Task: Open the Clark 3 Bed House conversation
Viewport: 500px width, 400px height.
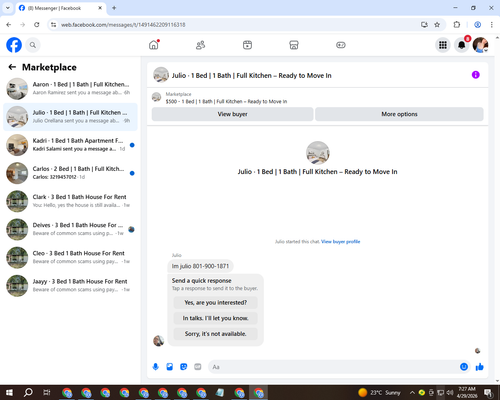Action: click(70, 201)
